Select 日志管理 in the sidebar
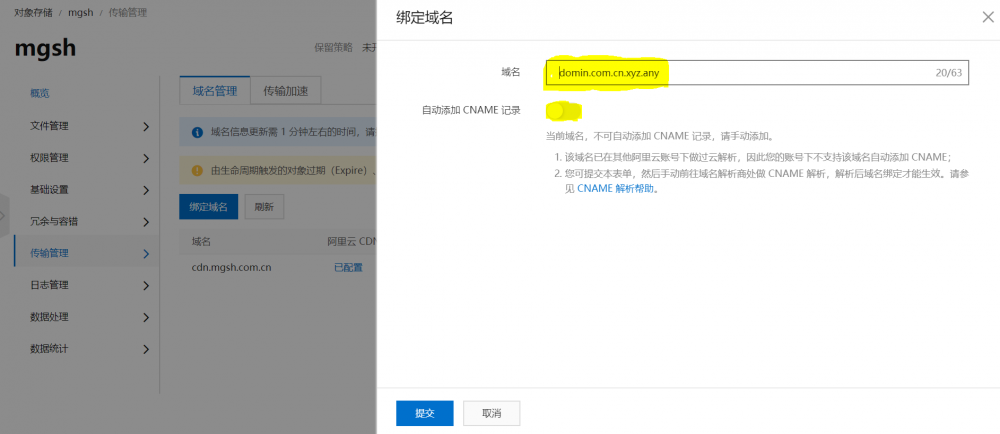This screenshot has width=1000, height=434. click(x=49, y=285)
